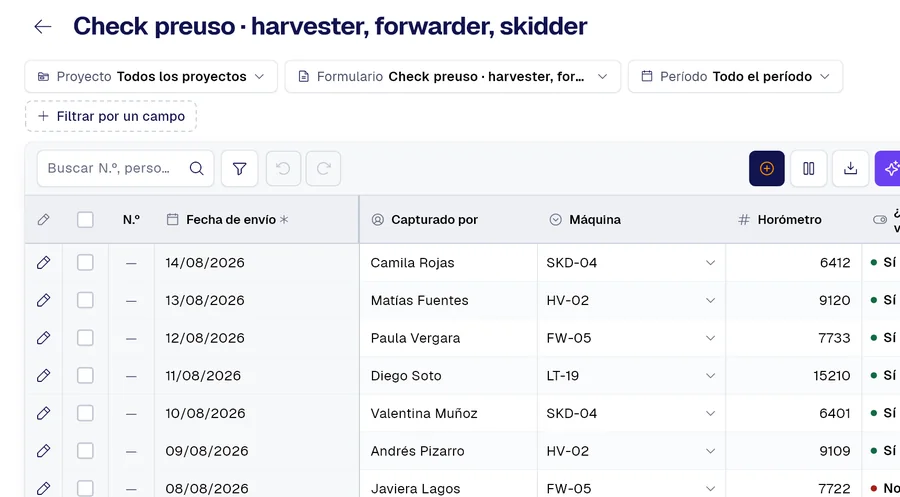
Task: Edit the 08/08/2026 row with pencil
Action: [43, 488]
